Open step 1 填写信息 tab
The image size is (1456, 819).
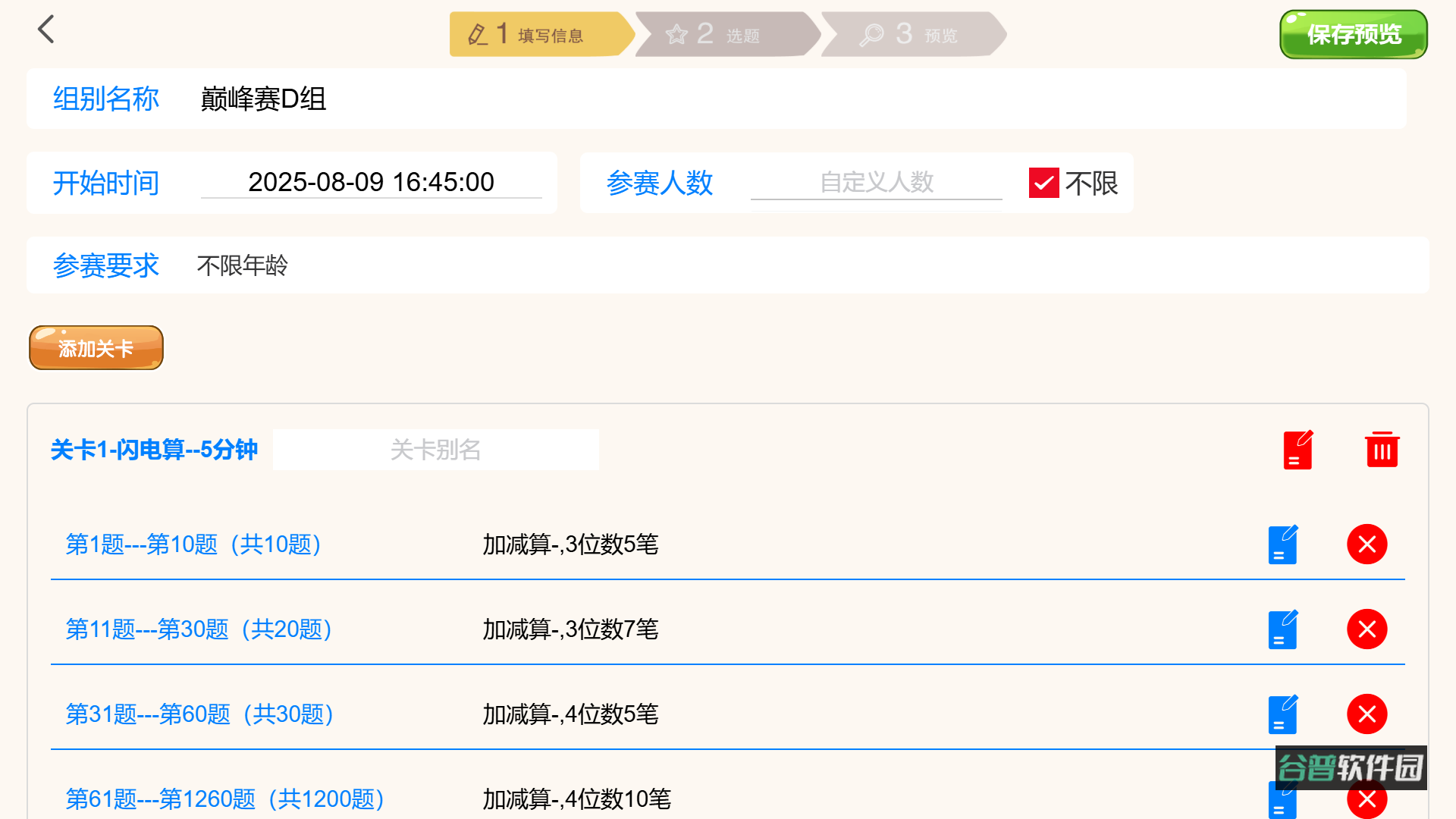pyautogui.click(x=541, y=34)
